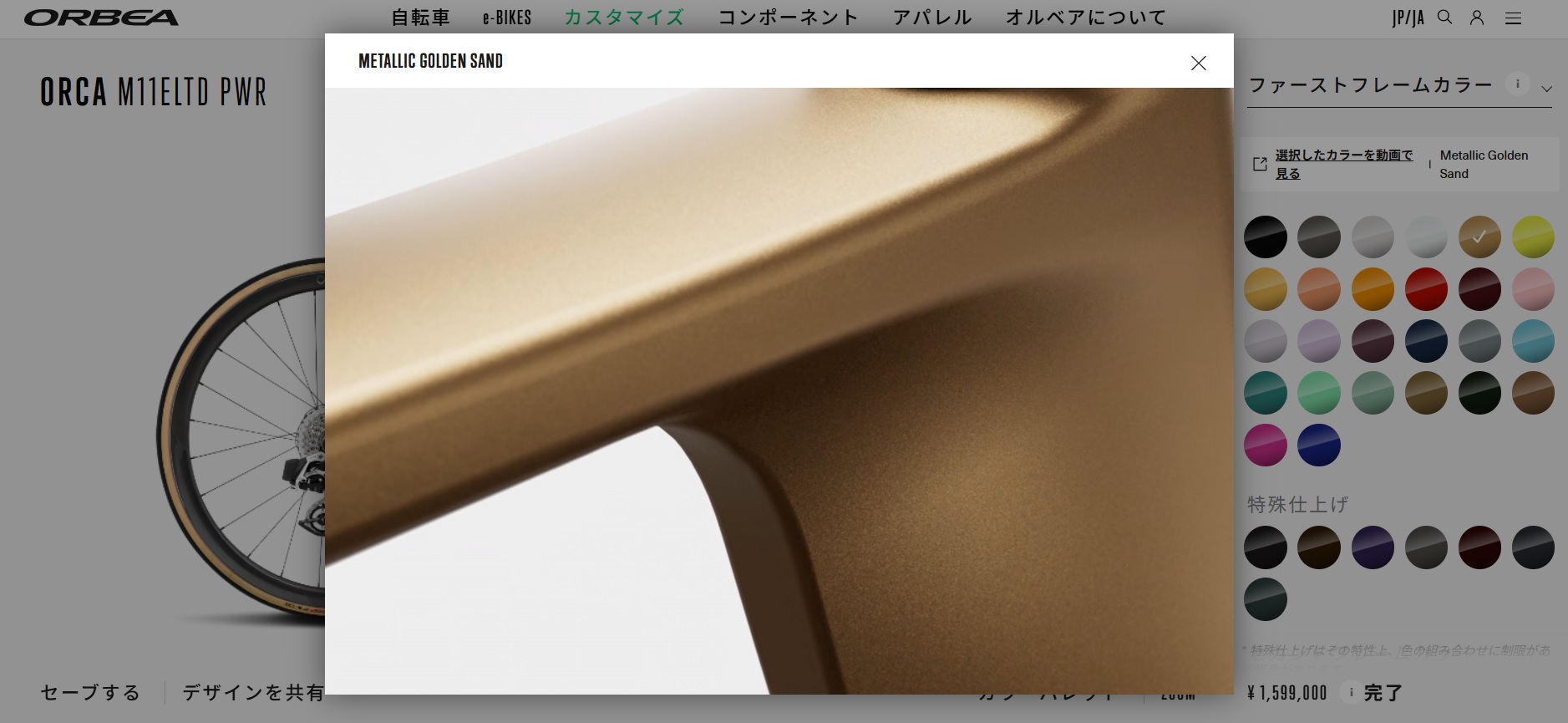Click info icon beside ファーストフレームカラー
Screen dimensions: 1568x723
[x=1517, y=84]
